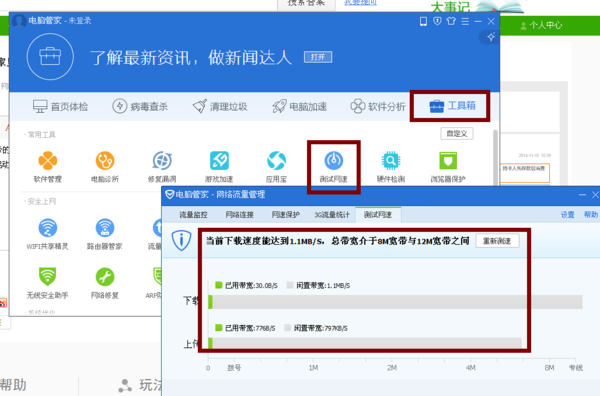The height and width of the screenshot is (396, 600).
Task: Open skin shirt icon in title bar
Action: pyautogui.click(x=451, y=21)
